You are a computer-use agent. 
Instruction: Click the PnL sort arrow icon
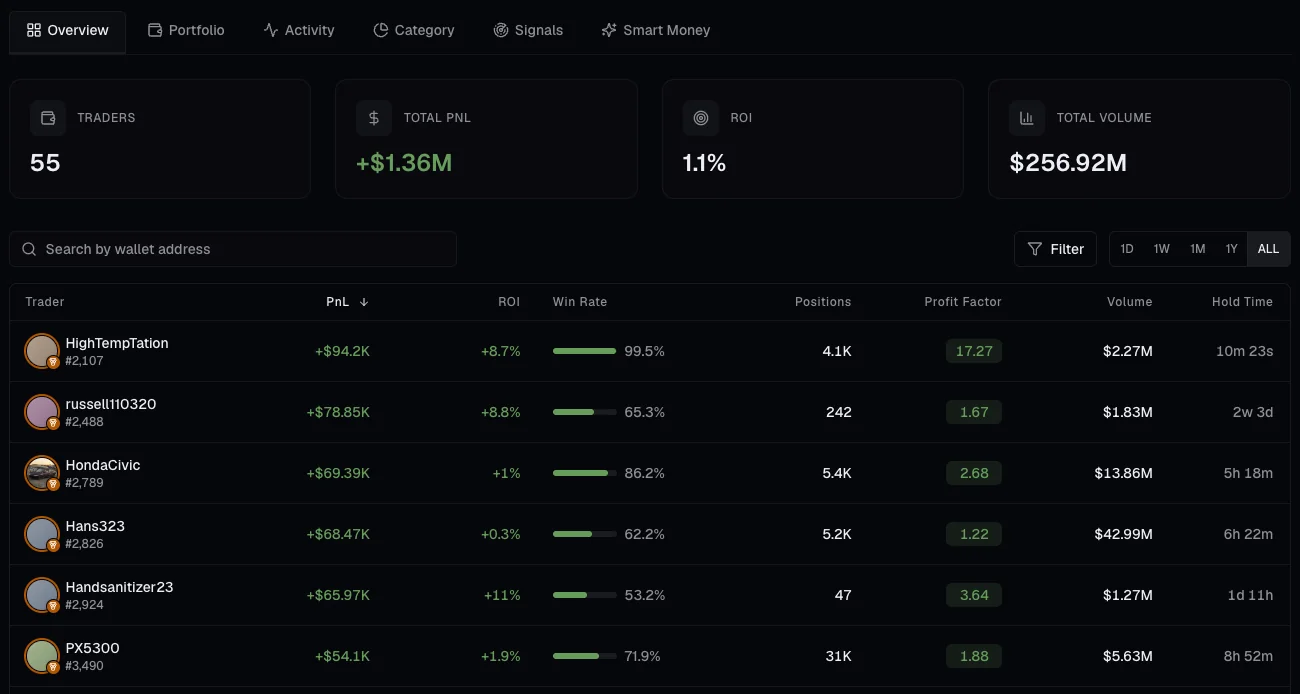(364, 302)
